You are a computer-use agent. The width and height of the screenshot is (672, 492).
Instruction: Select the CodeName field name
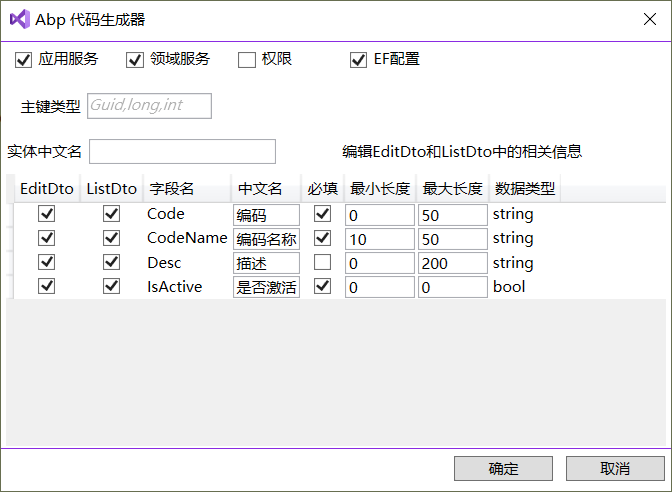pyautogui.click(x=187, y=238)
